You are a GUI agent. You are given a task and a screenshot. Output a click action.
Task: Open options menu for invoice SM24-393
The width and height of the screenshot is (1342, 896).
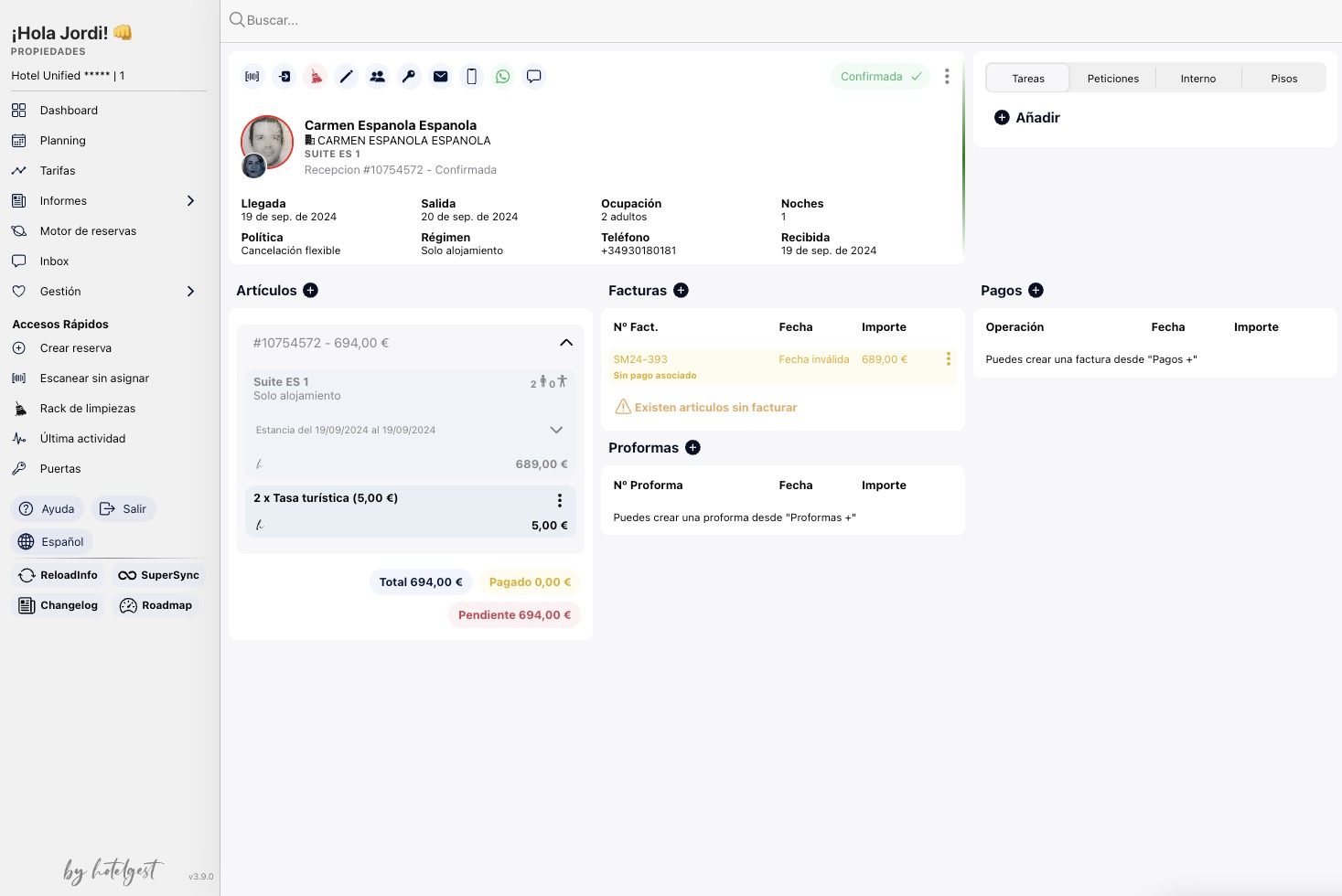click(949, 359)
